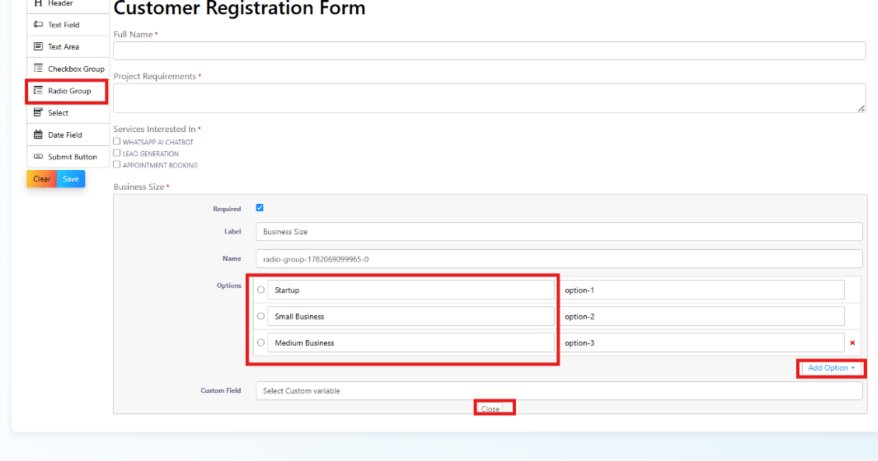Edit the option-3 value field

coord(701,343)
